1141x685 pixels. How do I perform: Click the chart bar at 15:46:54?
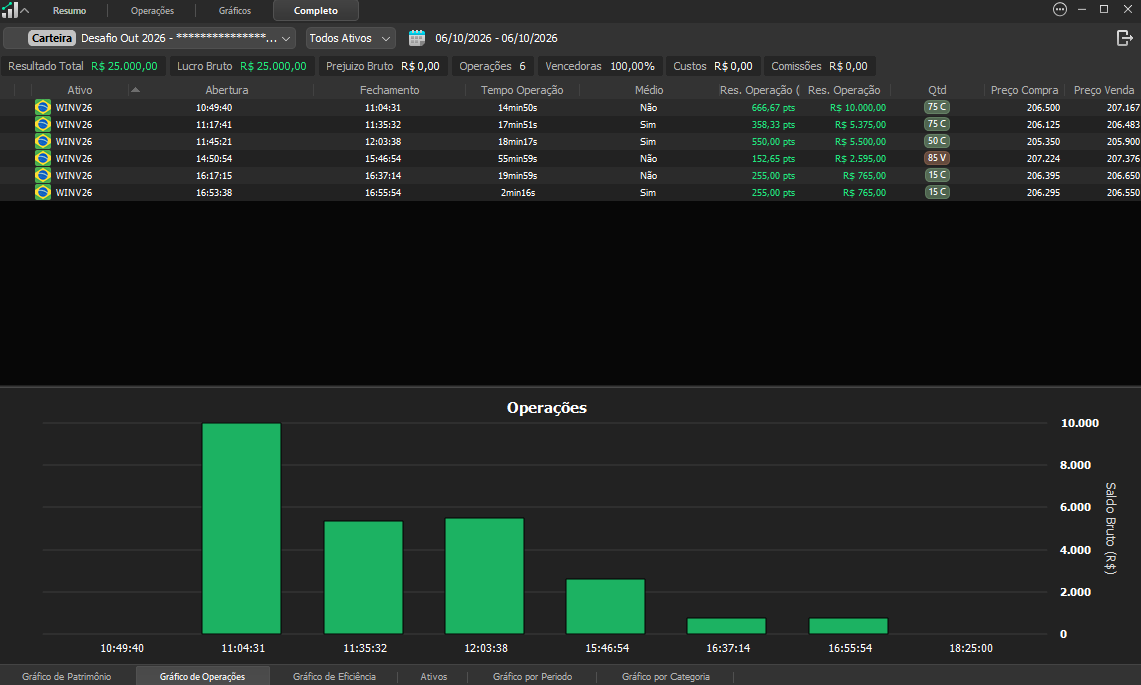click(x=605, y=606)
